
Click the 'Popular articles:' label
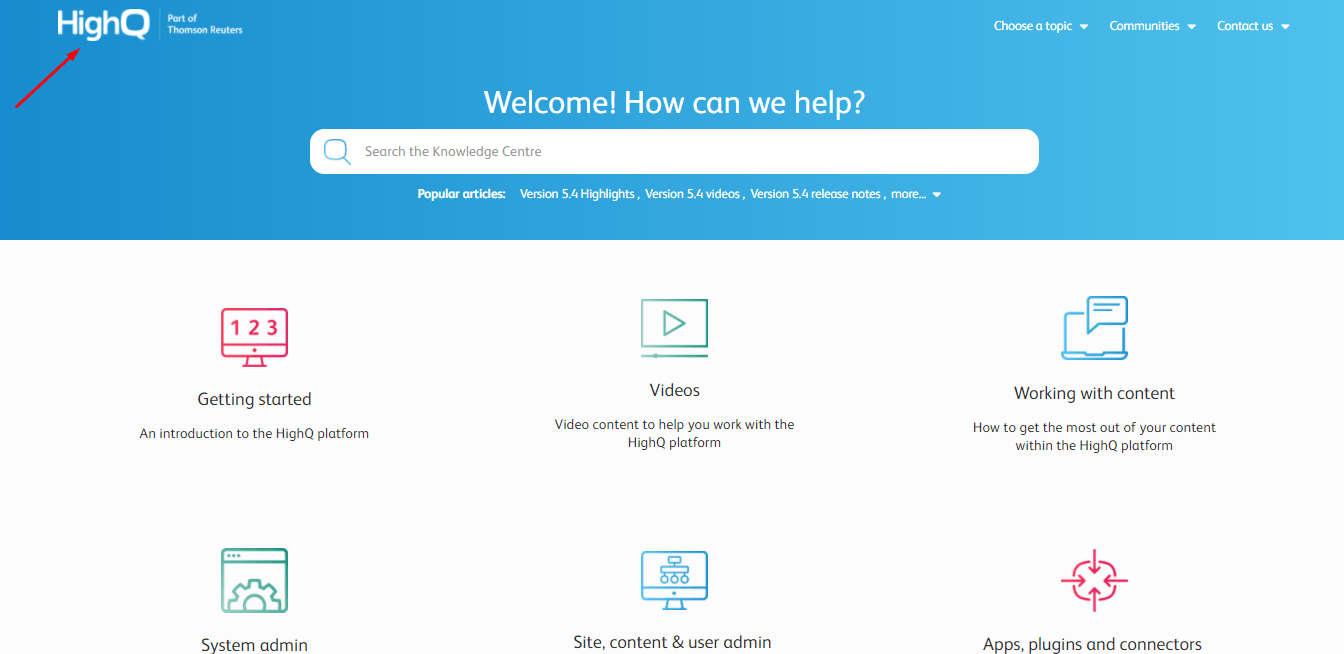tap(461, 194)
